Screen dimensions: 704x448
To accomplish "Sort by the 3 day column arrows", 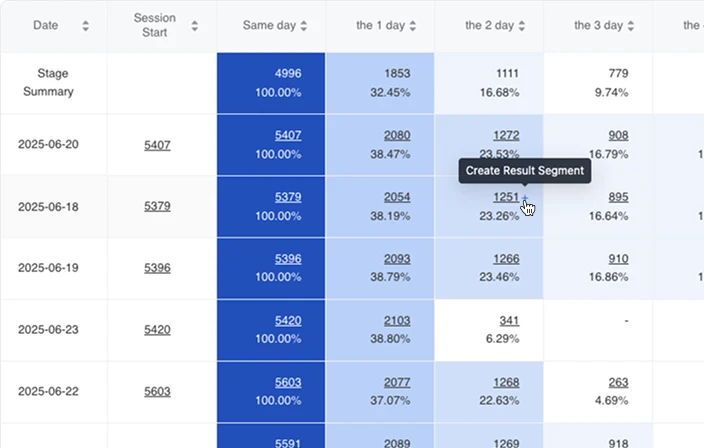I will tap(631, 26).
